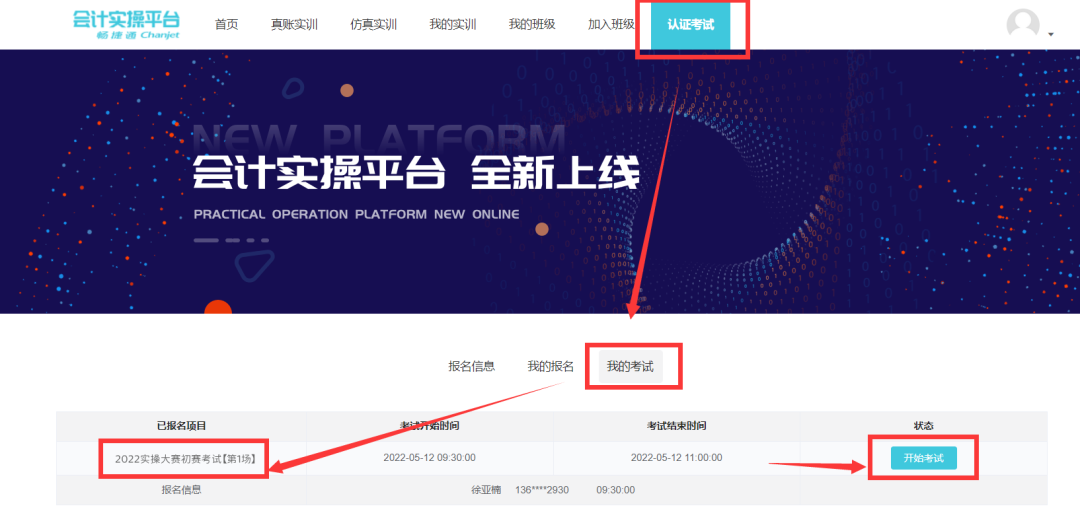1080x529 pixels.
Task: Click the longest dash indicator under the banner subtitle
Action: (x=205, y=240)
